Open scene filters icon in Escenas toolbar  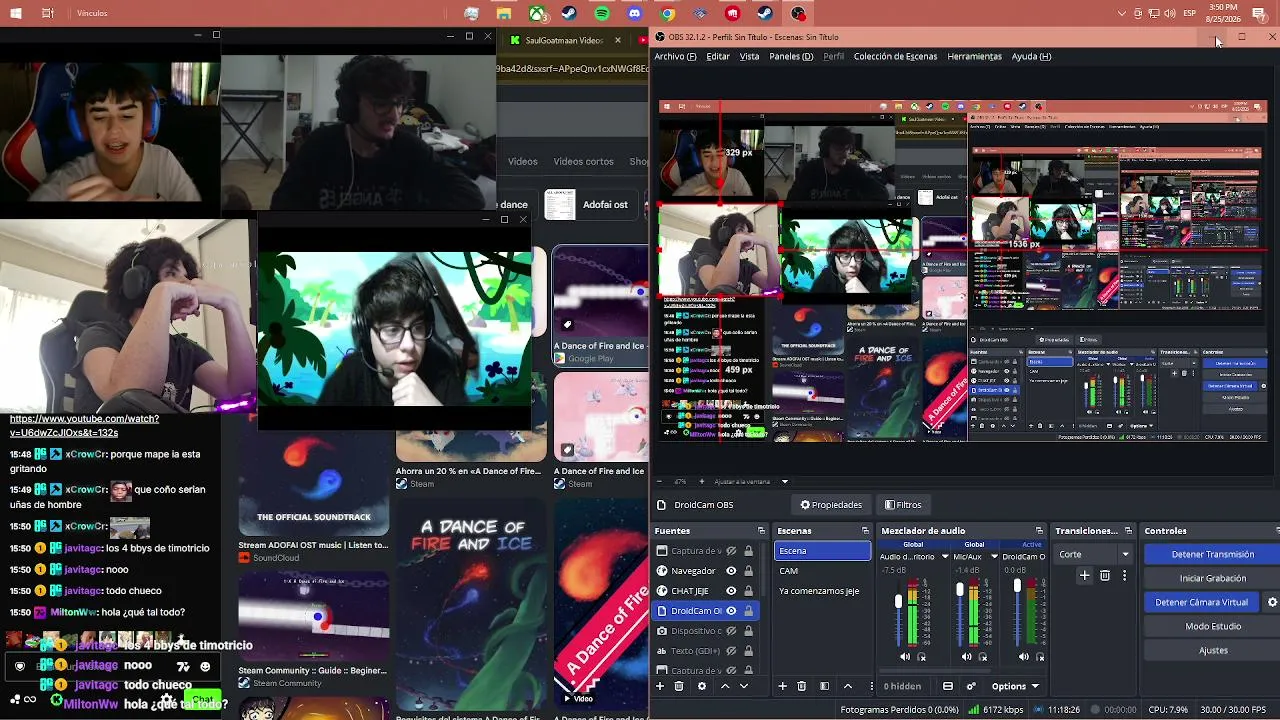tap(824, 686)
